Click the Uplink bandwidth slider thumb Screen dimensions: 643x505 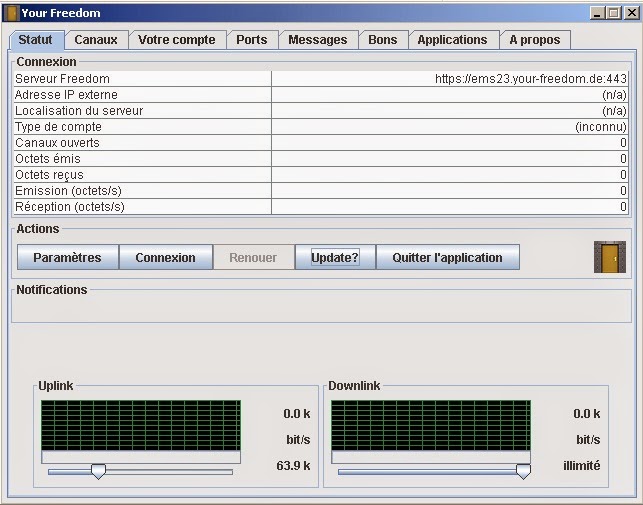98,471
